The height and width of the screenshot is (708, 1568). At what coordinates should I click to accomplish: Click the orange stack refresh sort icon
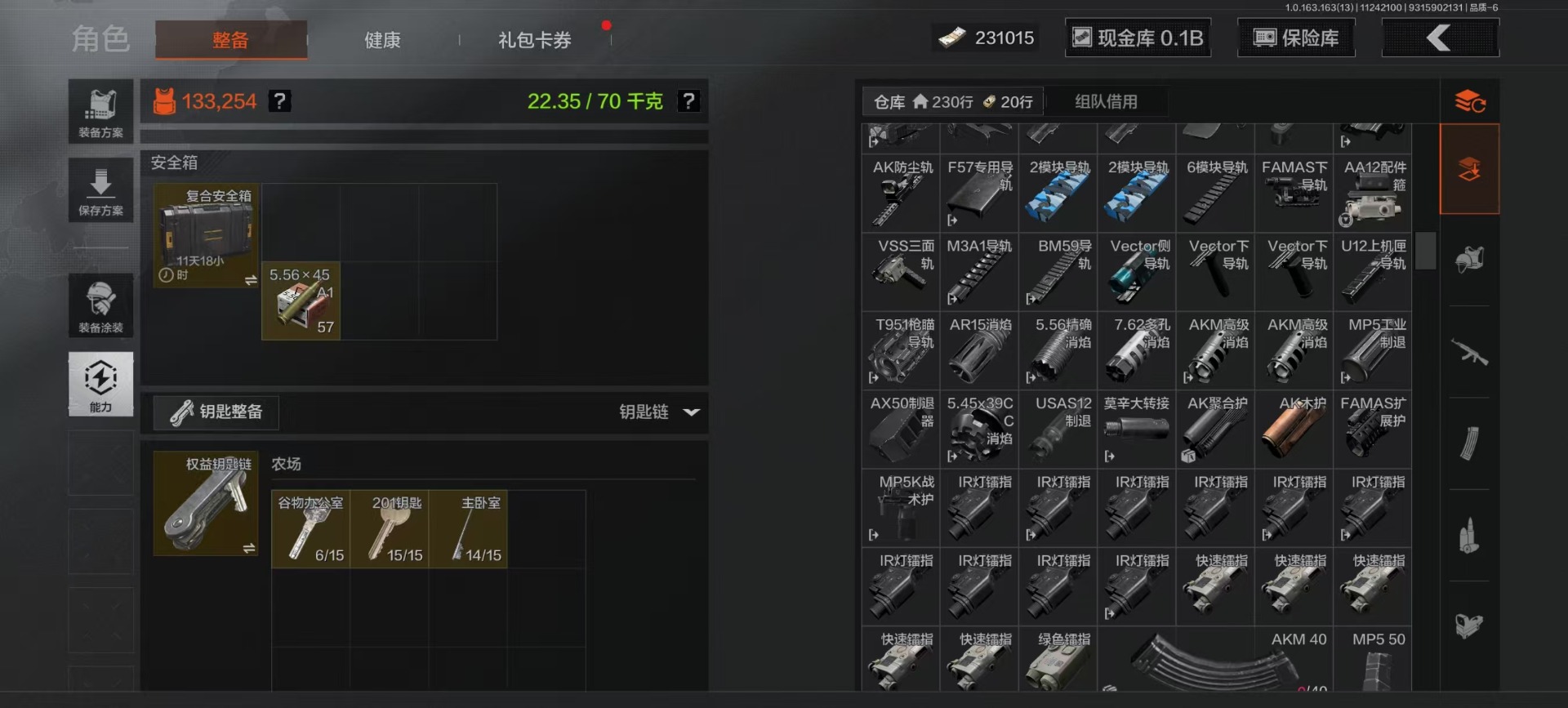pos(1470,101)
